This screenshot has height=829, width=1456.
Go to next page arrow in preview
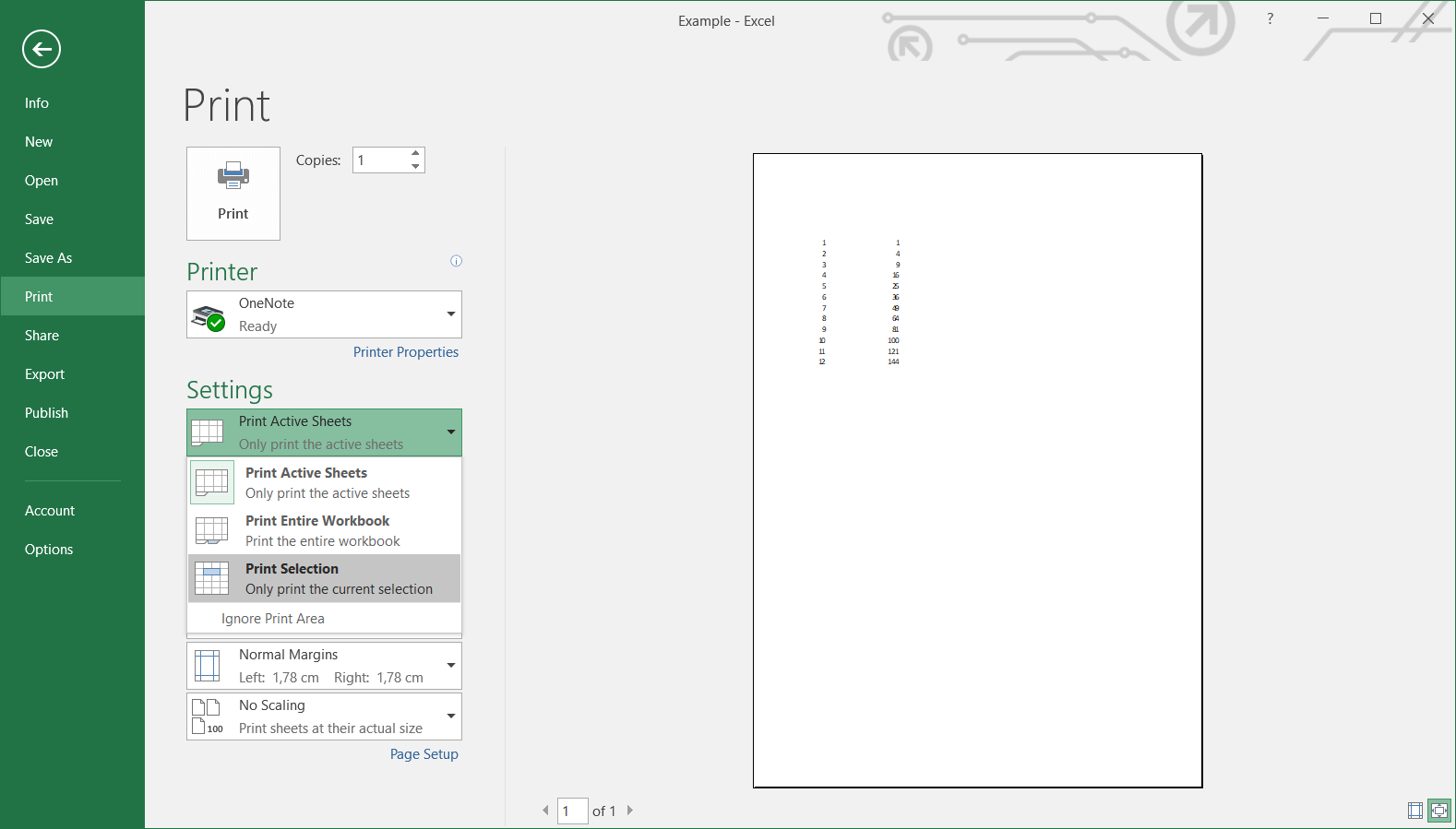coord(630,811)
